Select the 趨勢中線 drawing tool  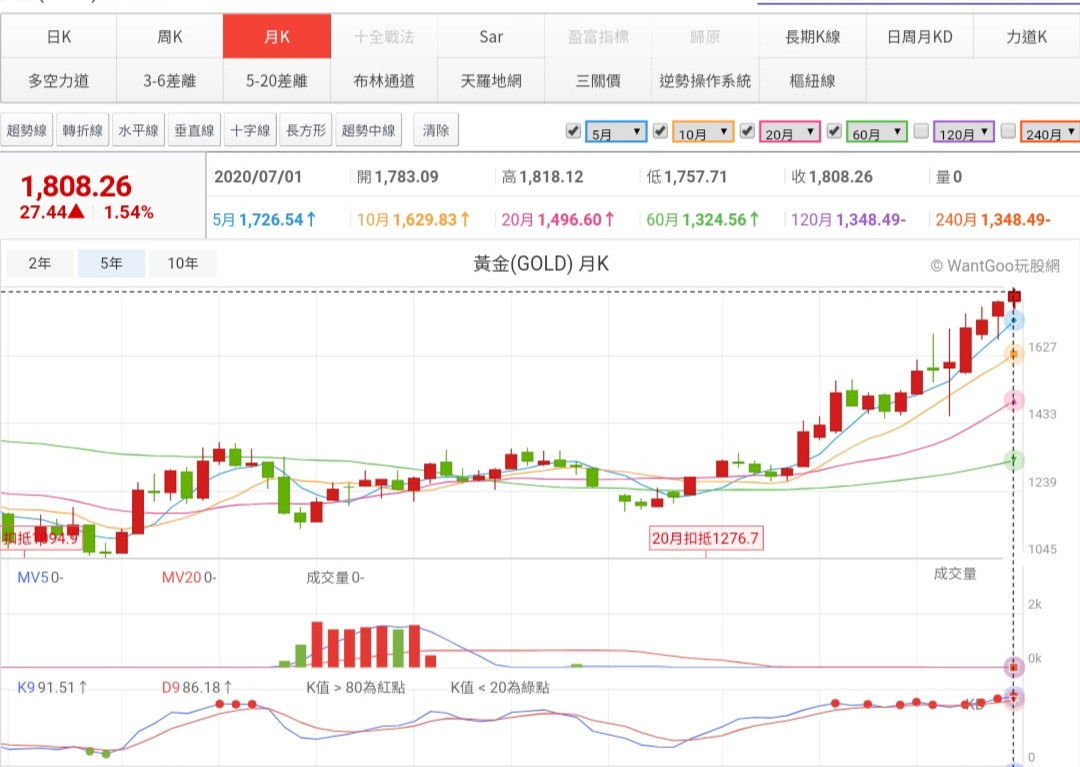(x=368, y=131)
